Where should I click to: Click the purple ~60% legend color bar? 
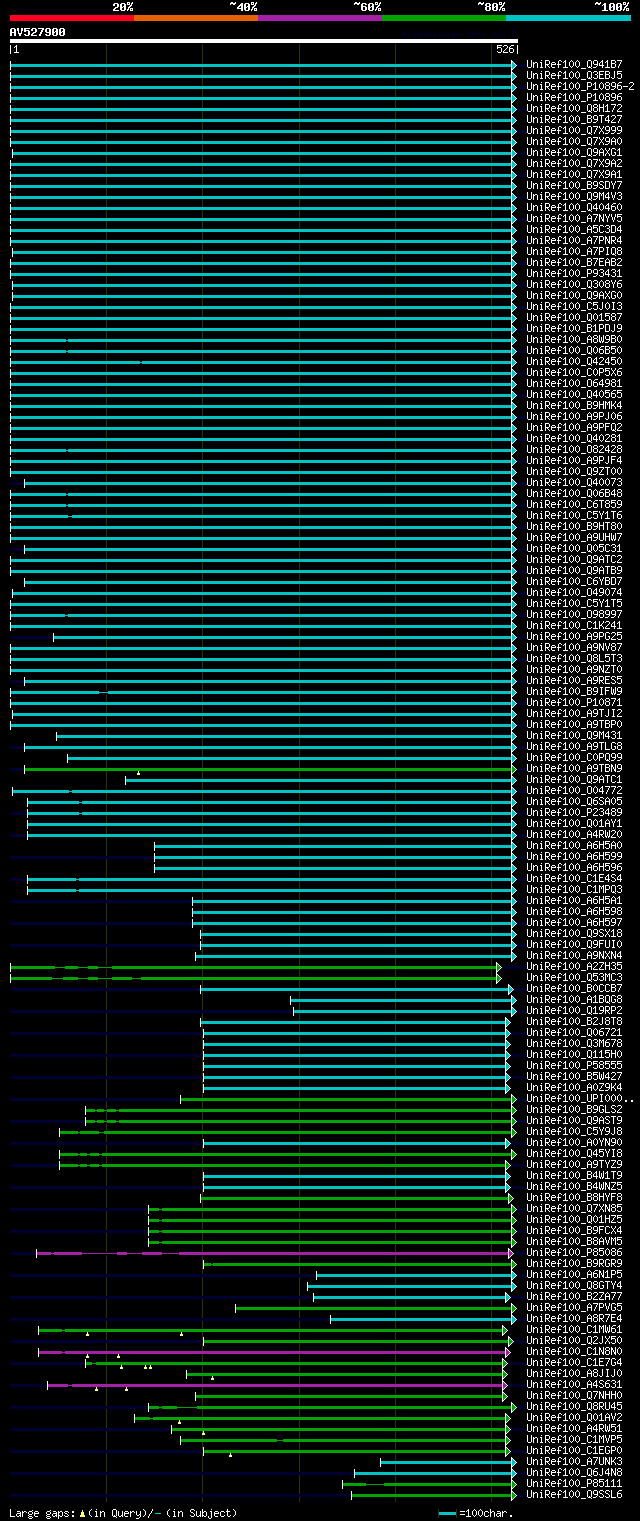pos(320,18)
